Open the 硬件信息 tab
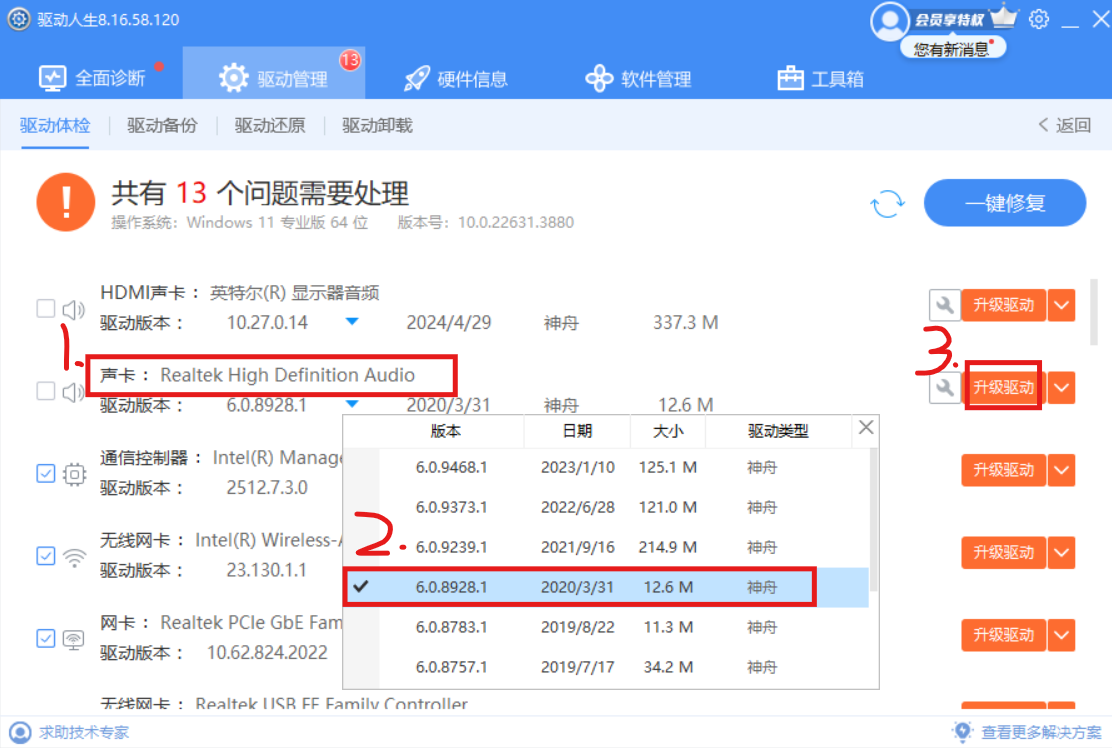 [455, 78]
